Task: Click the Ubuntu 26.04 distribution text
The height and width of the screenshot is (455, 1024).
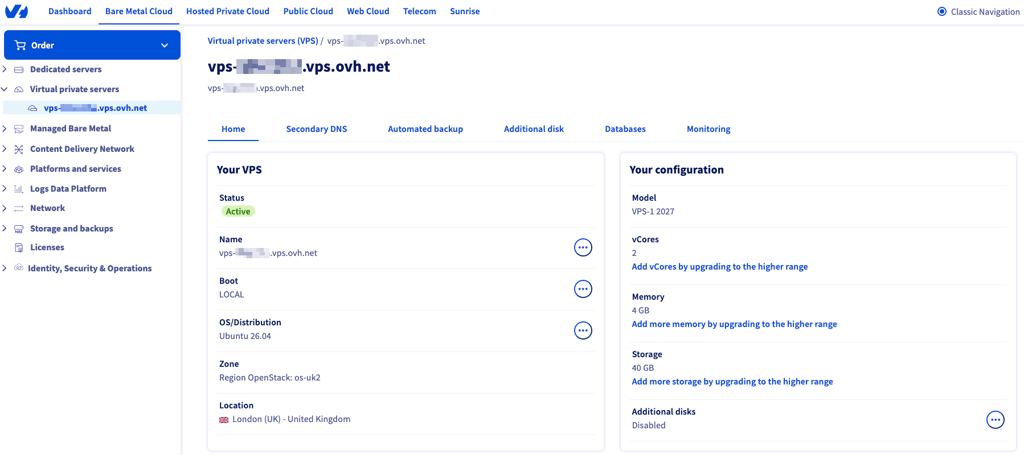Action: click(x=245, y=336)
